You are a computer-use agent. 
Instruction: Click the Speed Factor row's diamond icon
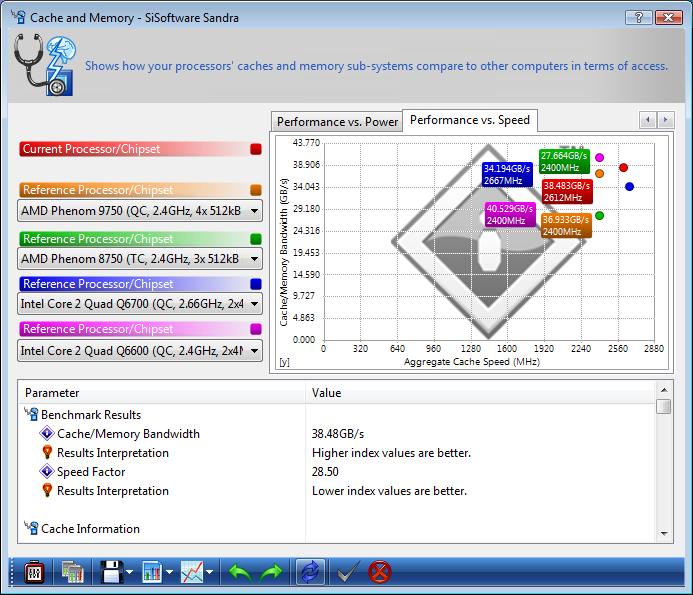point(47,471)
